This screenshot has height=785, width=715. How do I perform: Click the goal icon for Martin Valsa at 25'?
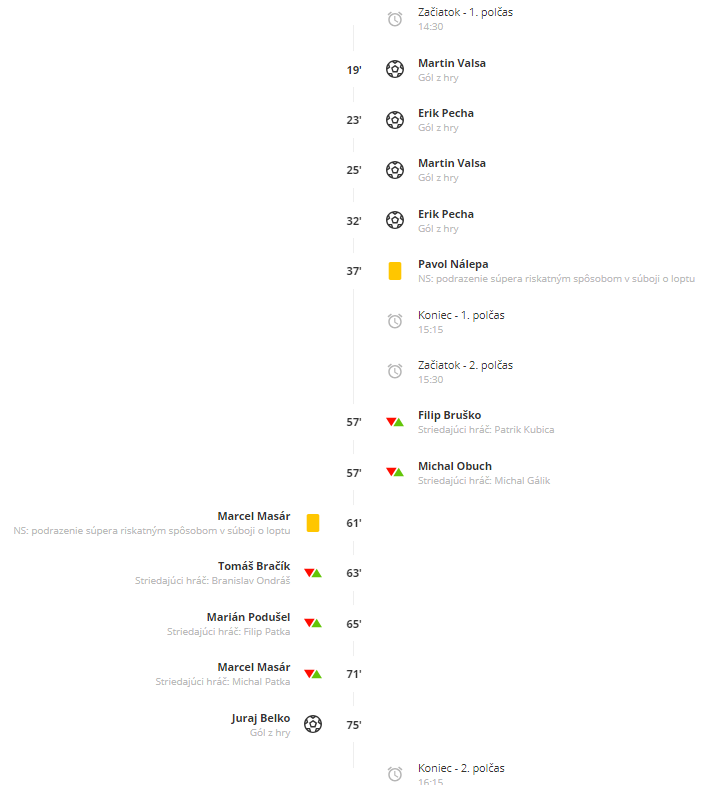click(x=395, y=170)
